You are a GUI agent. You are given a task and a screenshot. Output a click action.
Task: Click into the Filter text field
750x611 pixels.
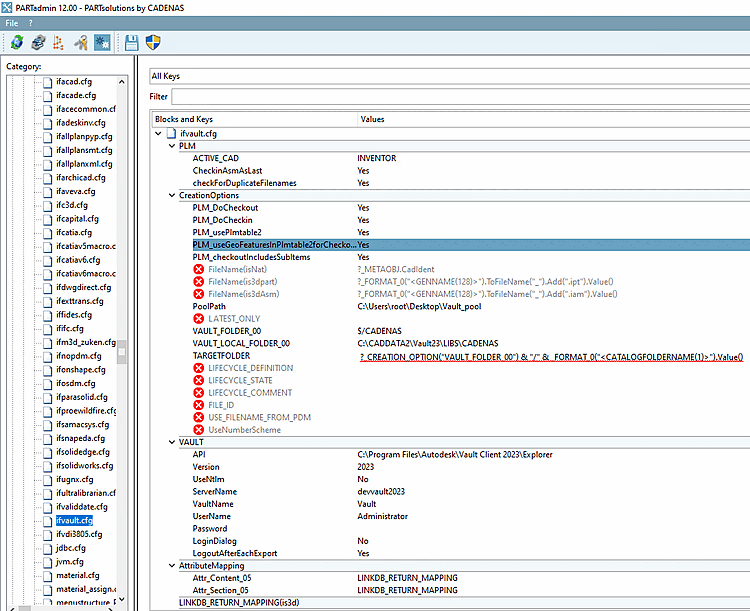pyautogui.click(x=458, y=97)
